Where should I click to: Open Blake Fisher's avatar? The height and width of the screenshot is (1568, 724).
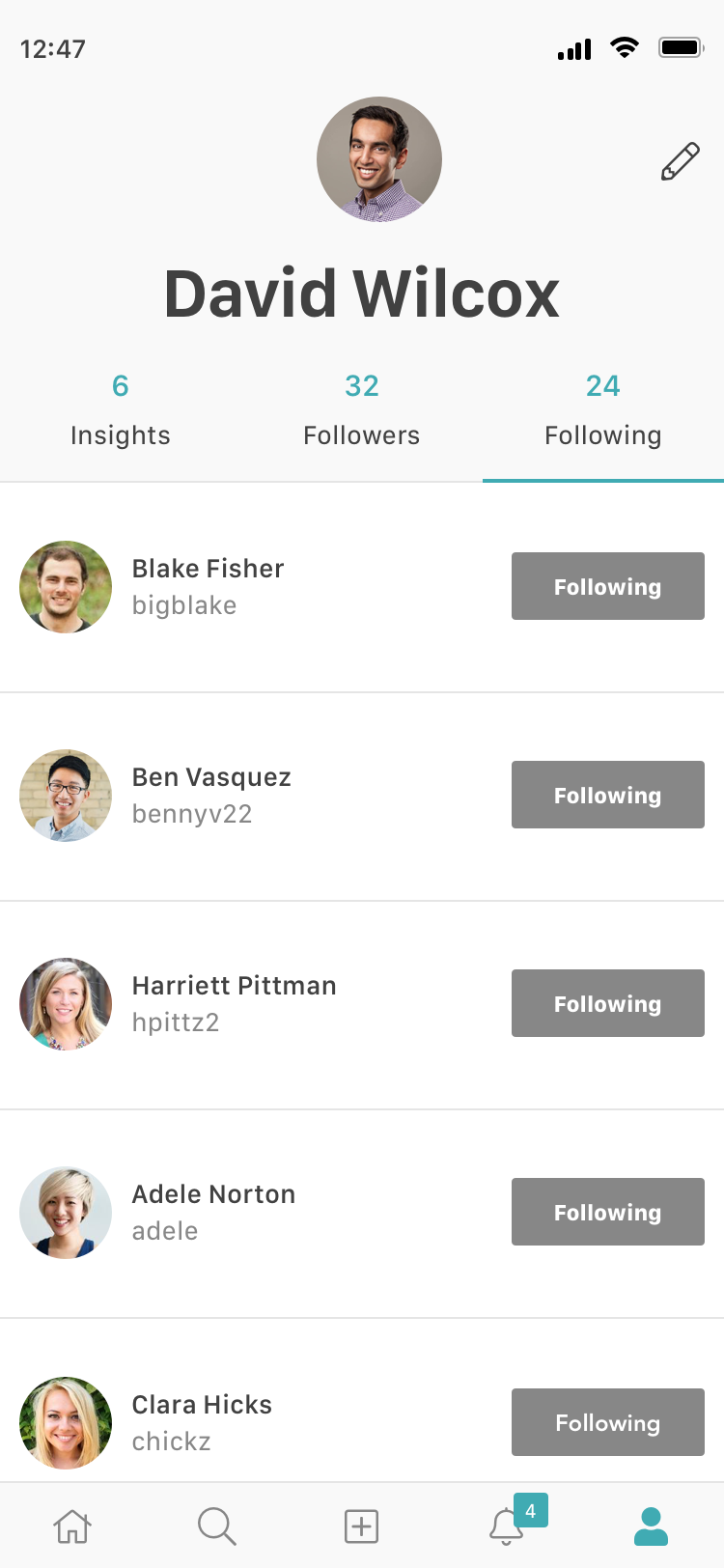point(66,587)
